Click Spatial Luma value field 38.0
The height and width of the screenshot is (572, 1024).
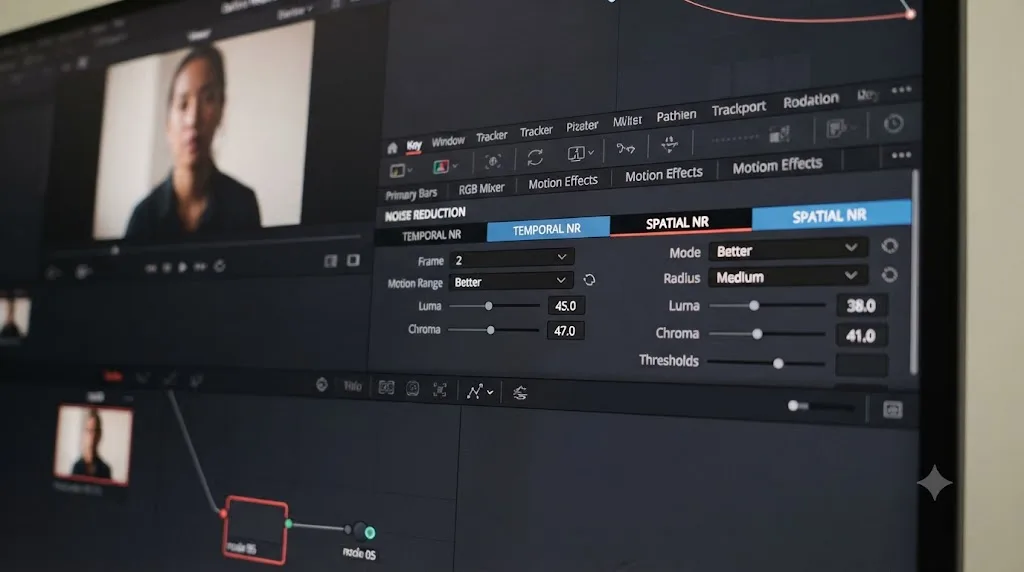[x=861, y=306]
